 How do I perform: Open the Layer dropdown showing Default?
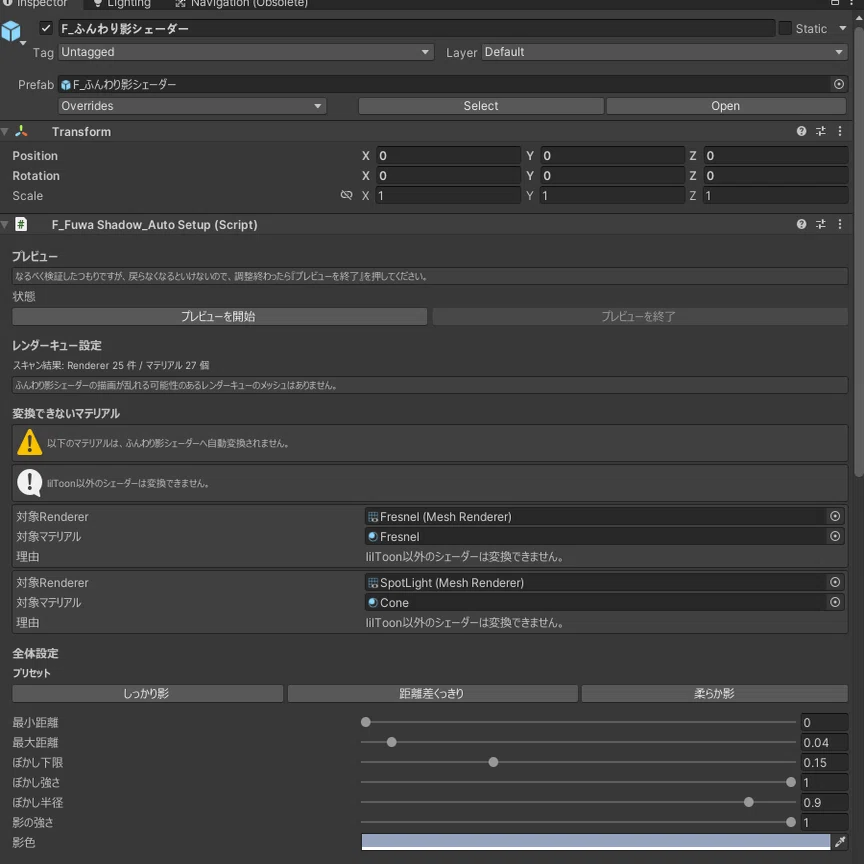tap(664, 52)
